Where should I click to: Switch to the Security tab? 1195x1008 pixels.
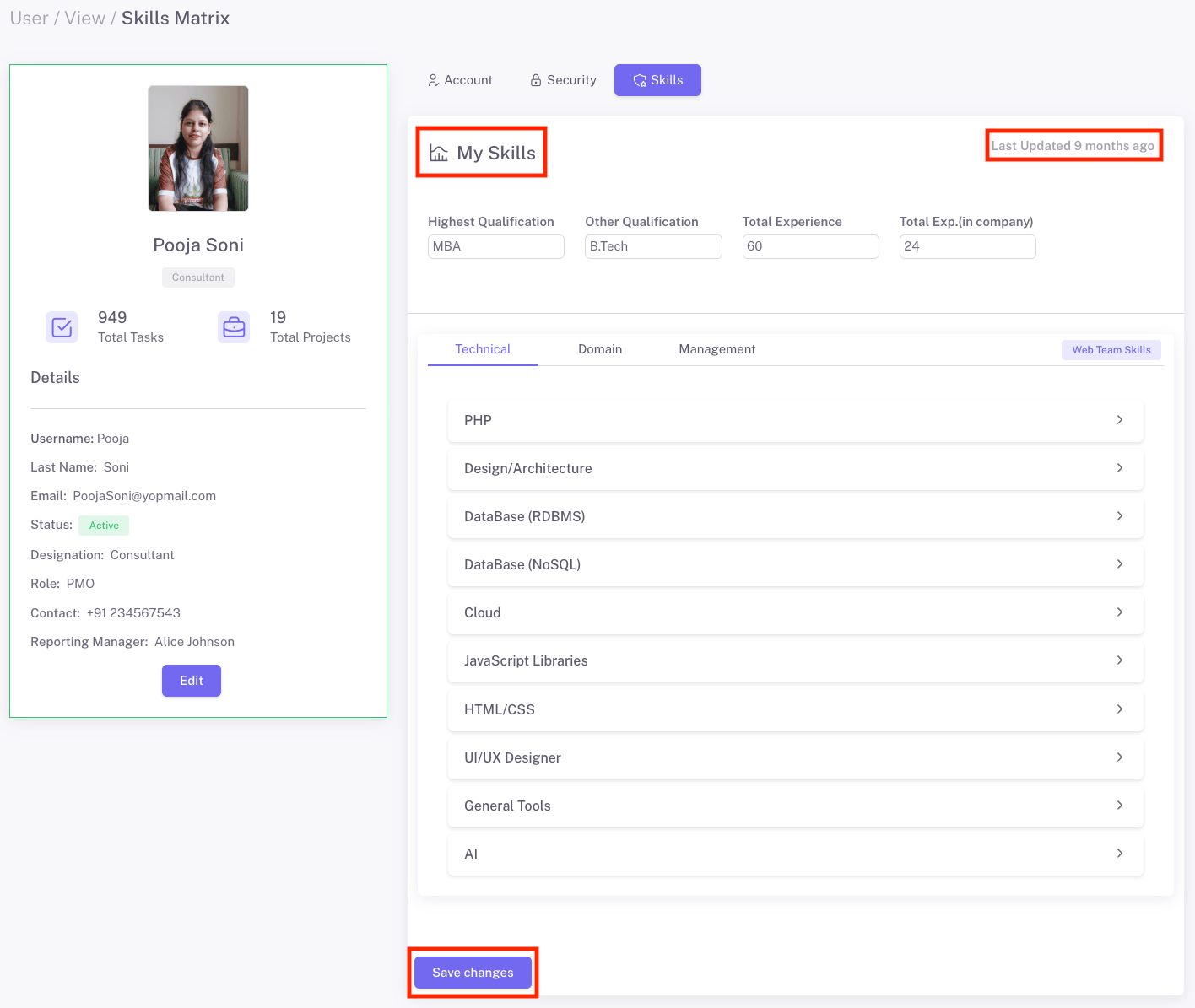click(563, 80)
